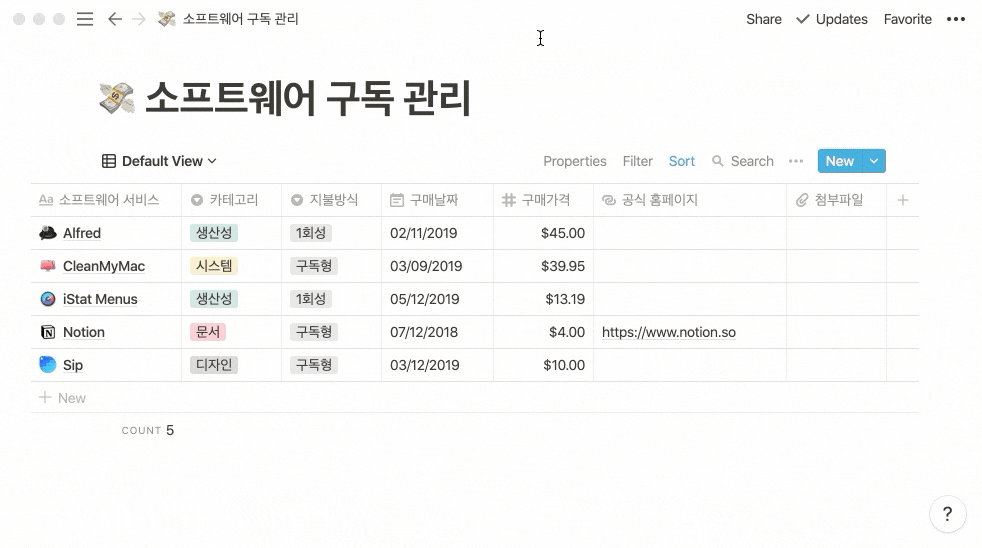Open the 카테고리 column header menu
Screen dimensions: 982x548
click(x=232, y=200)
